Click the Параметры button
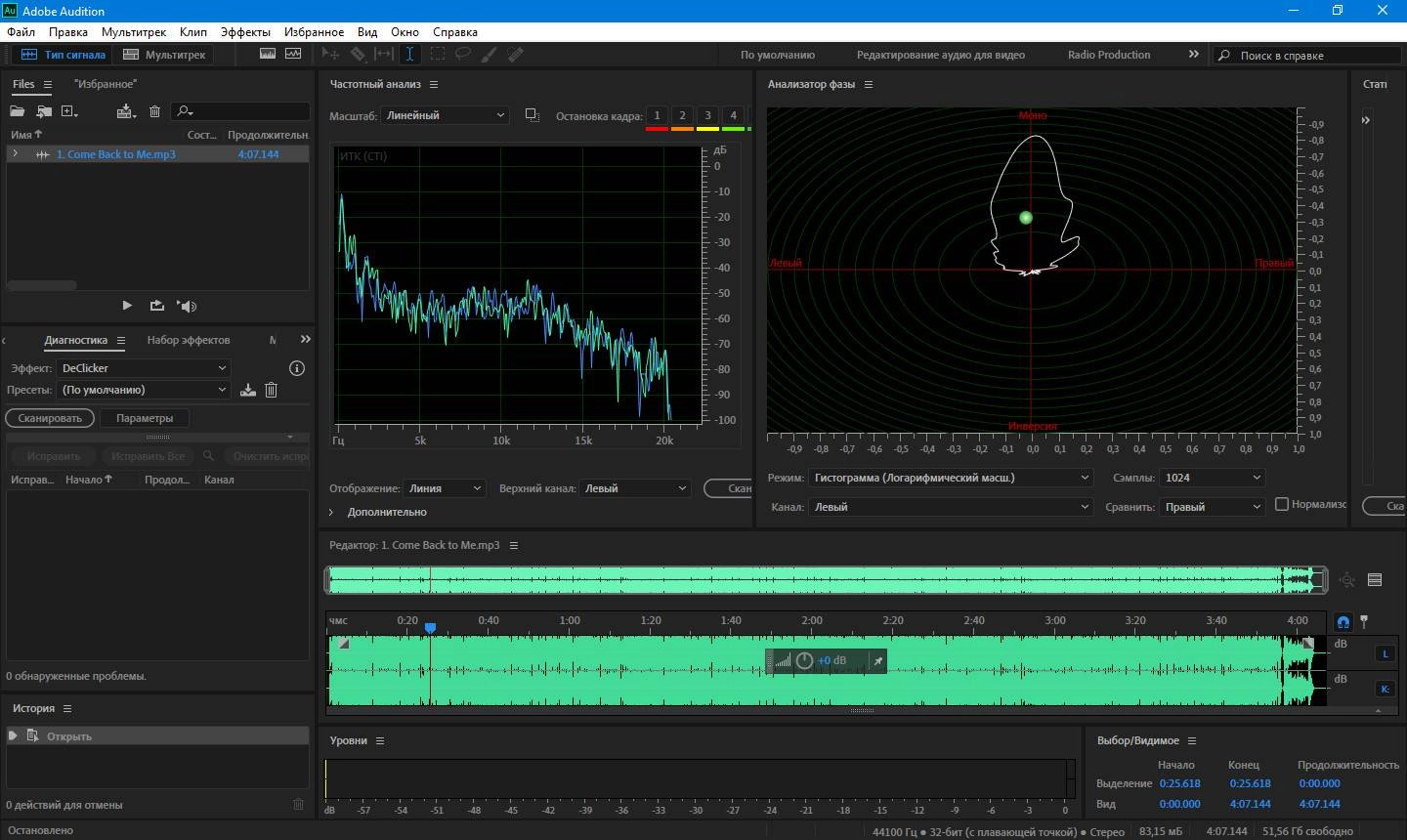This screenshot has height=840, width=1407. 145,418
